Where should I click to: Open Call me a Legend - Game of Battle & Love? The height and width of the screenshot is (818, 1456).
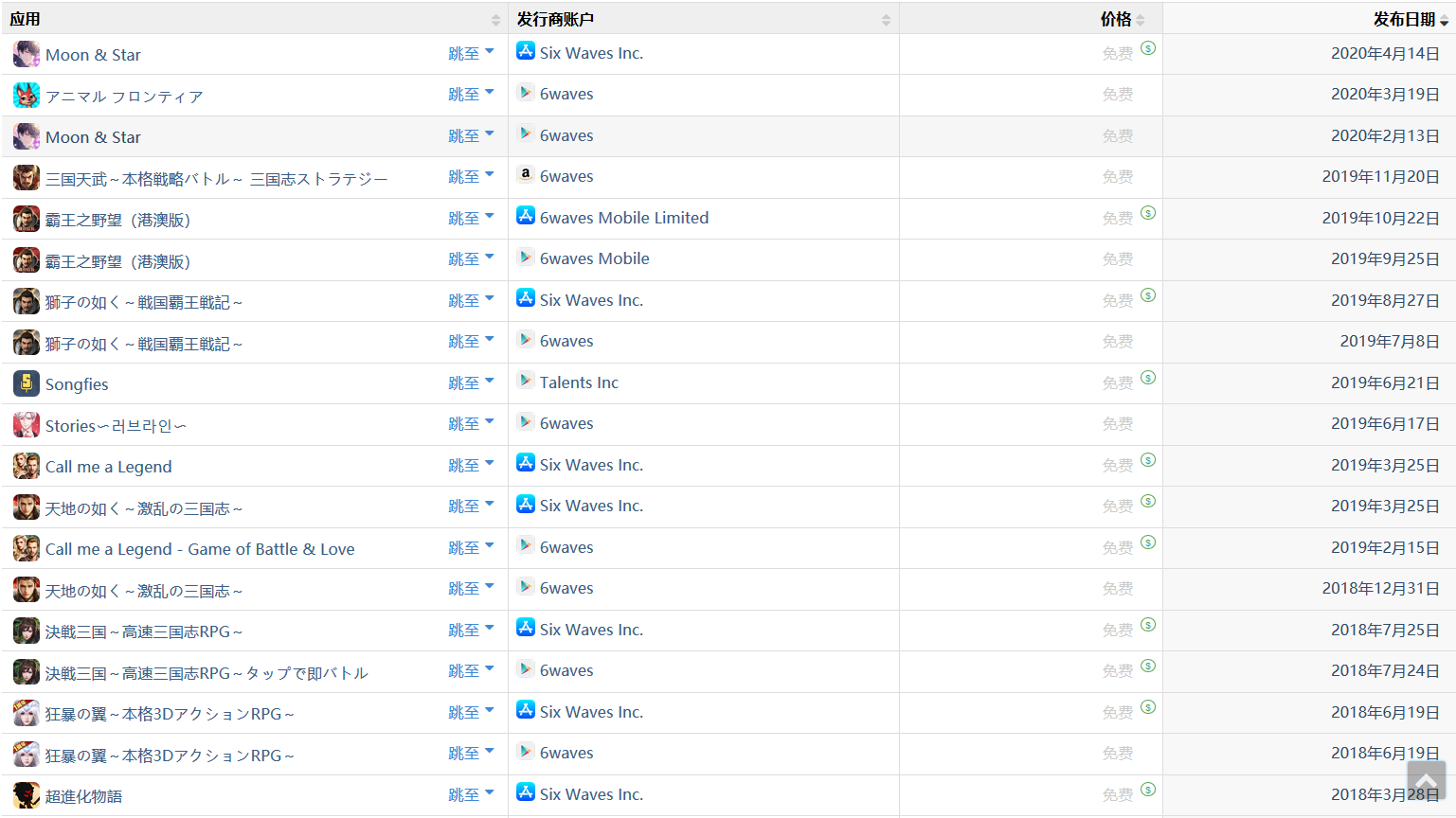tap(200, 549)
